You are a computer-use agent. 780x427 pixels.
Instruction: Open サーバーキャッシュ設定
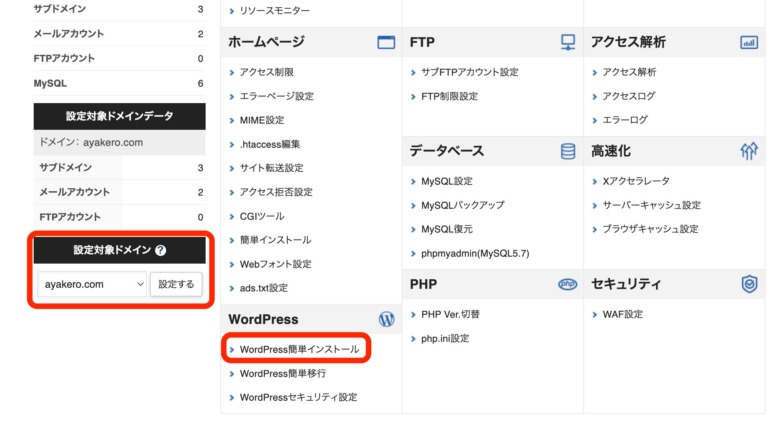point(651,205)
